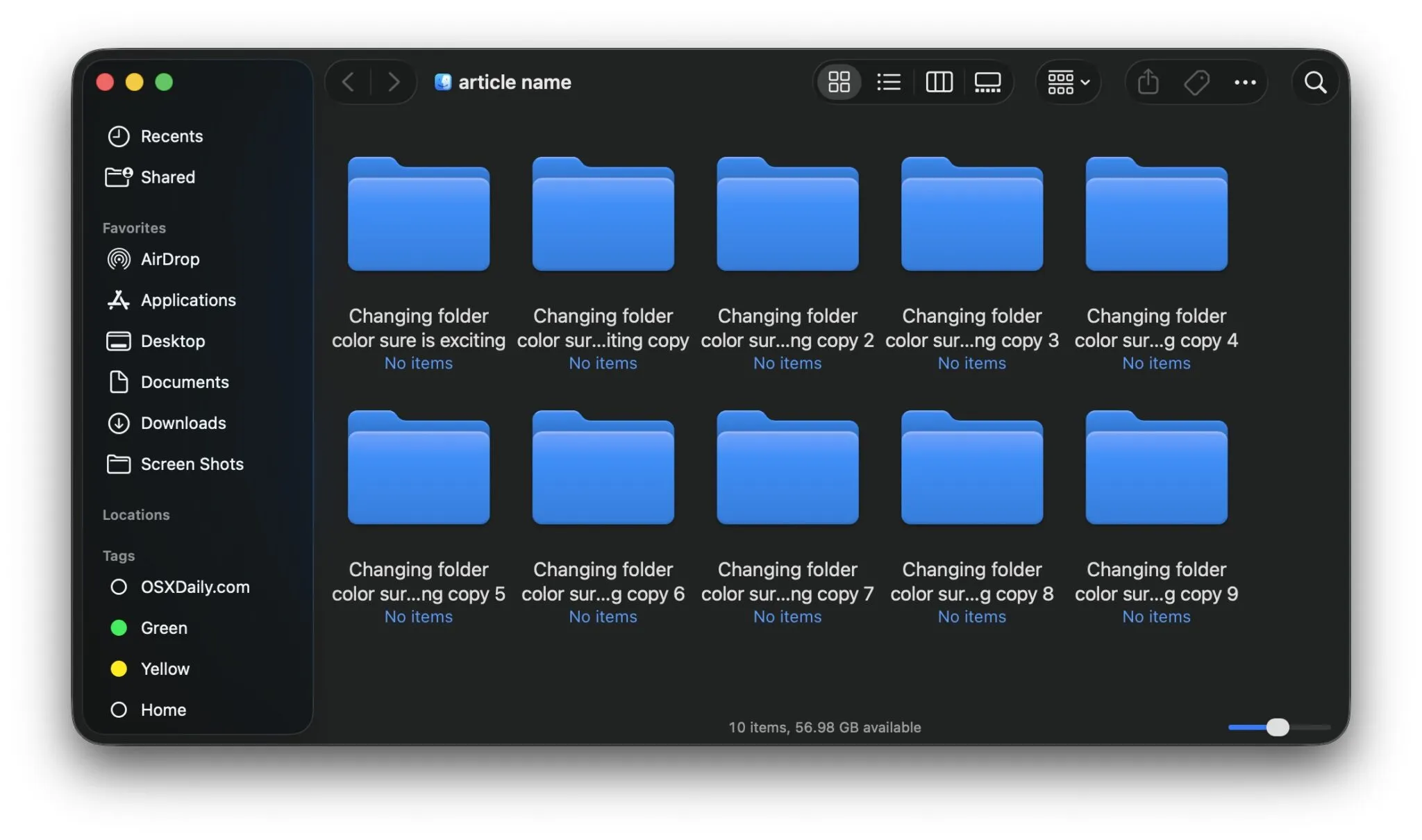The width and height of the screenshot is (1422, 840).
Task: Open the folder named Changing folder color sure is exciting
Action: point(418,215)
